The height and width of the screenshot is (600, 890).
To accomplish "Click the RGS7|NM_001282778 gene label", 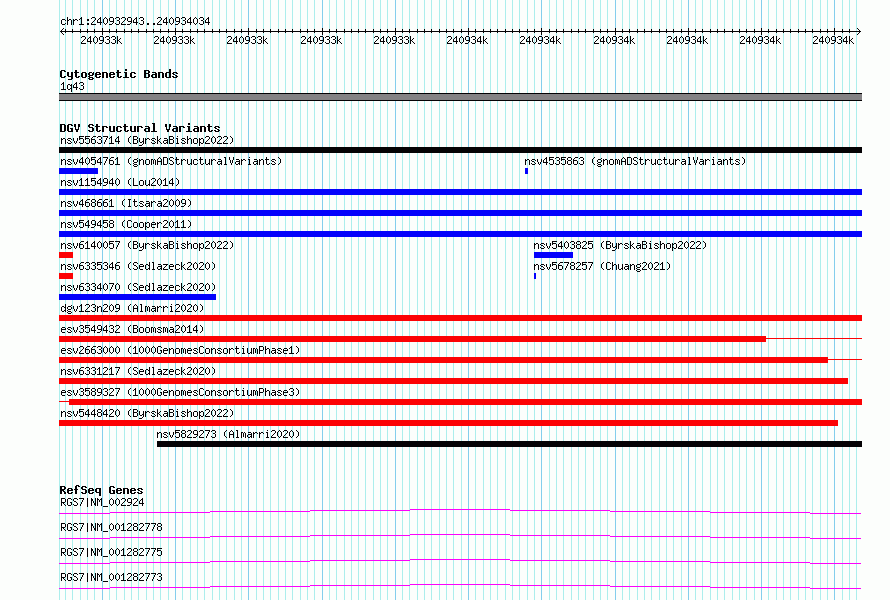I will click(x=111, y=527).
